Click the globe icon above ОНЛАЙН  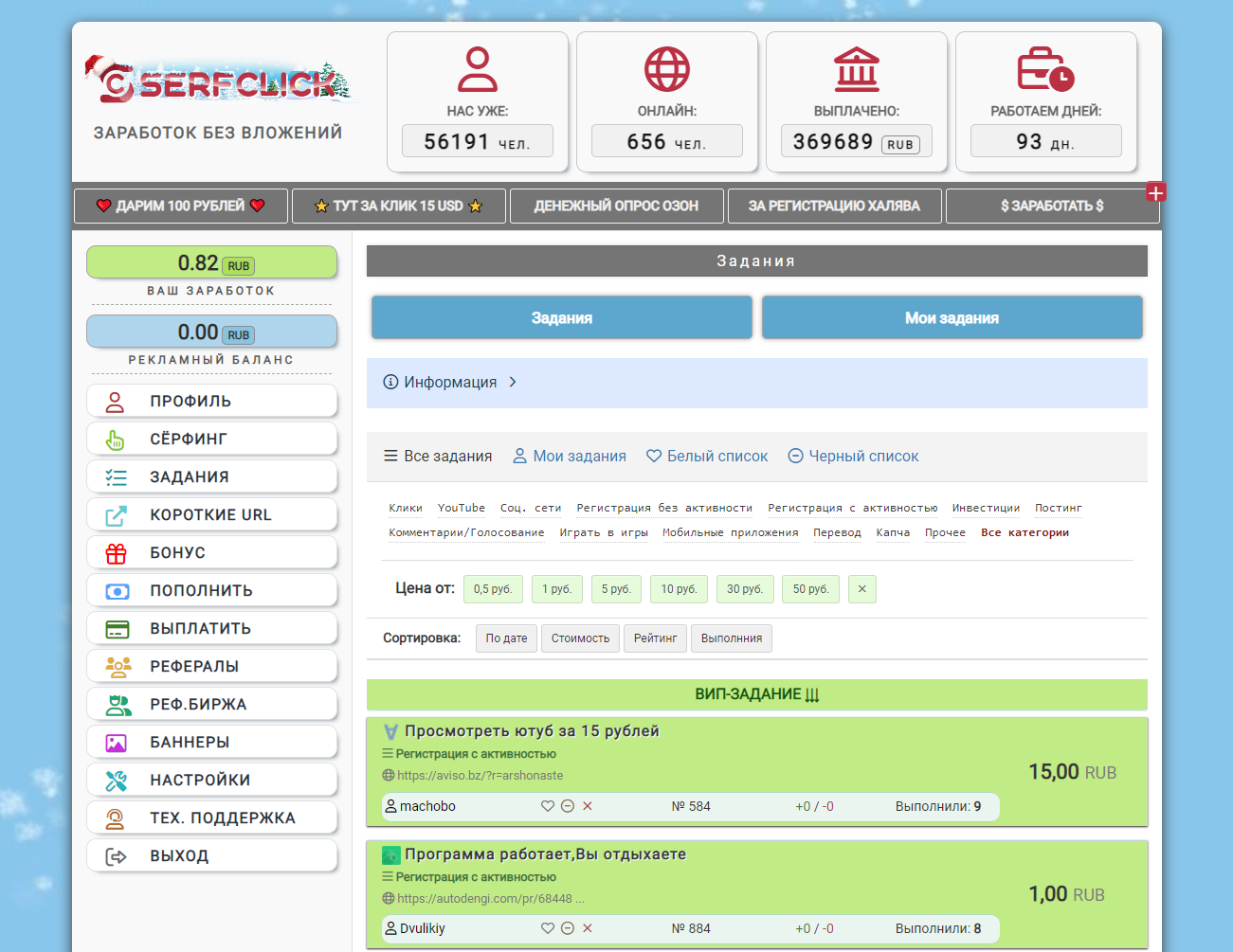click(x=667, y=69)
